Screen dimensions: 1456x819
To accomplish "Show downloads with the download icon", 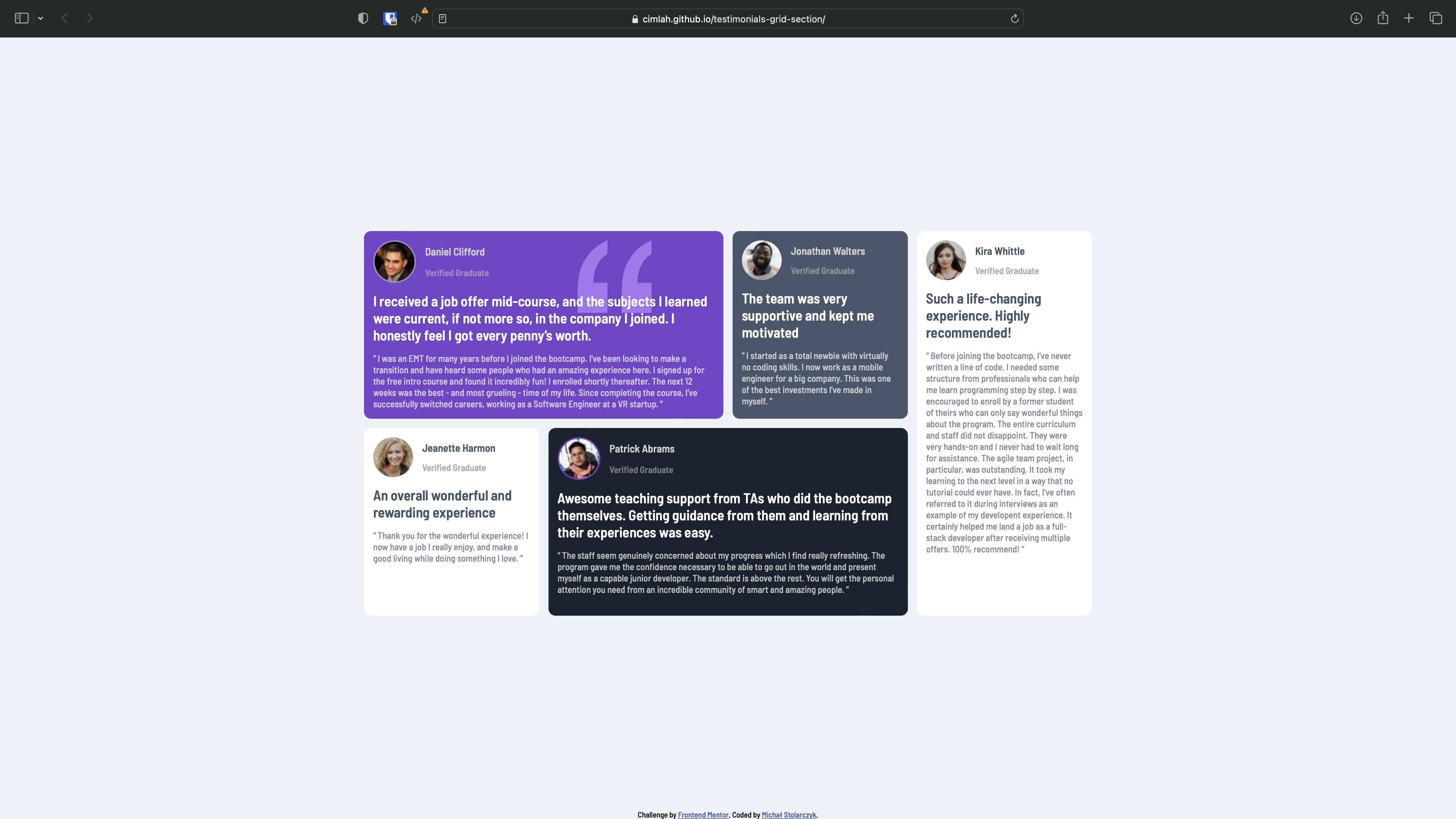I will tap(1356, 18).
